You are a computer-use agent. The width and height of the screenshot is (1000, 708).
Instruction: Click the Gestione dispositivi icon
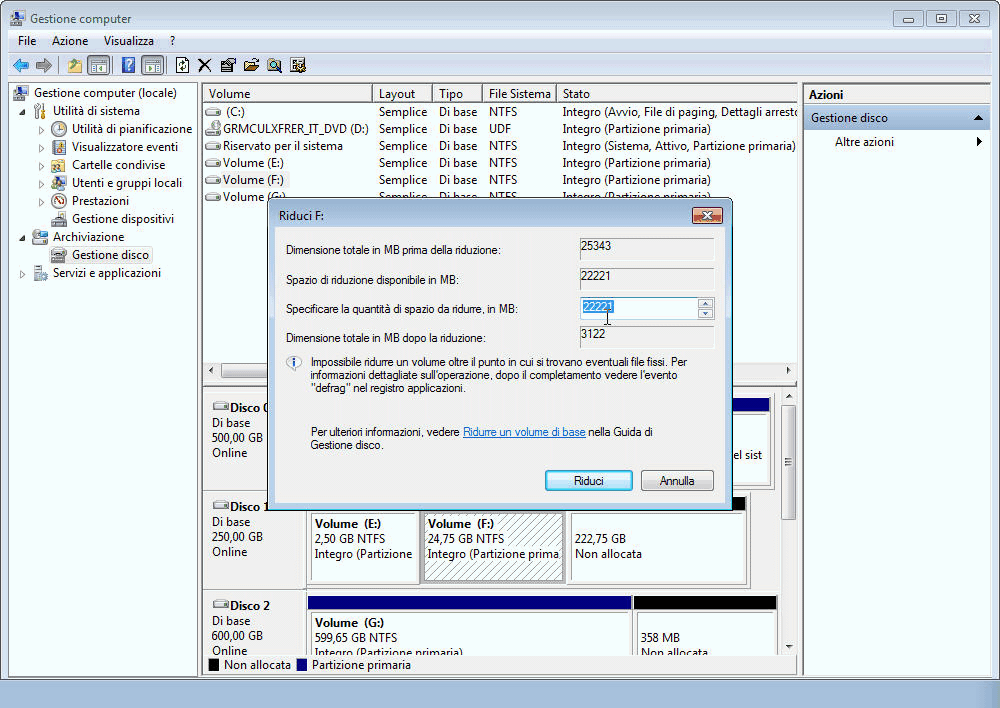coord(59,219)
